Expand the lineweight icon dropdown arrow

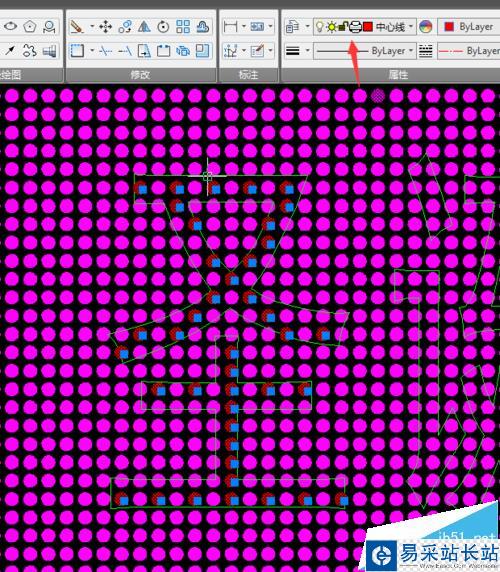pos(307,50)
